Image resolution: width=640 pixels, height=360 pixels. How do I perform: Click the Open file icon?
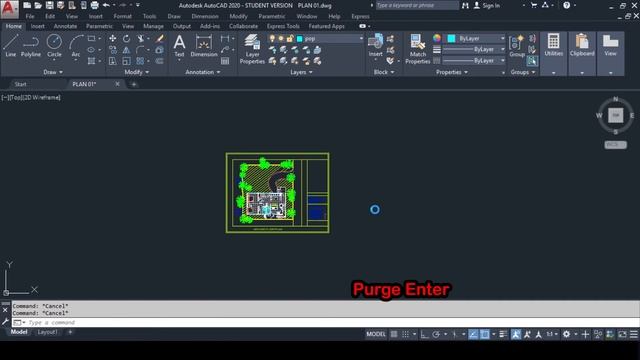(x=38, y=5)
